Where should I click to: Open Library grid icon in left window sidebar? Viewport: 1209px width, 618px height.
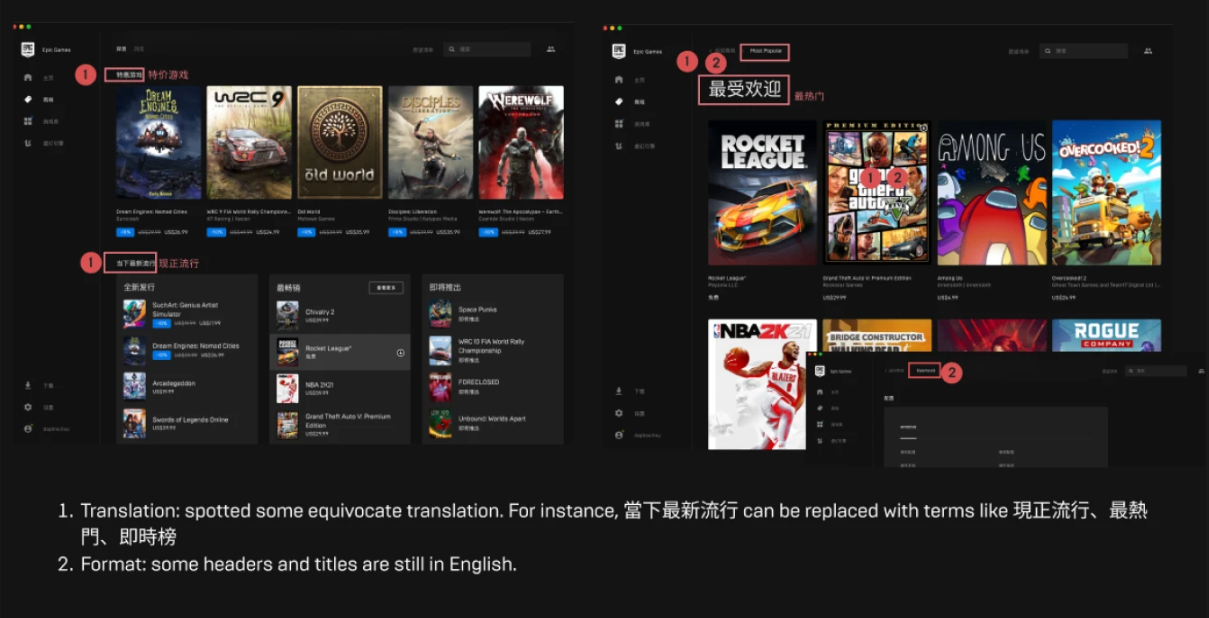28,121
